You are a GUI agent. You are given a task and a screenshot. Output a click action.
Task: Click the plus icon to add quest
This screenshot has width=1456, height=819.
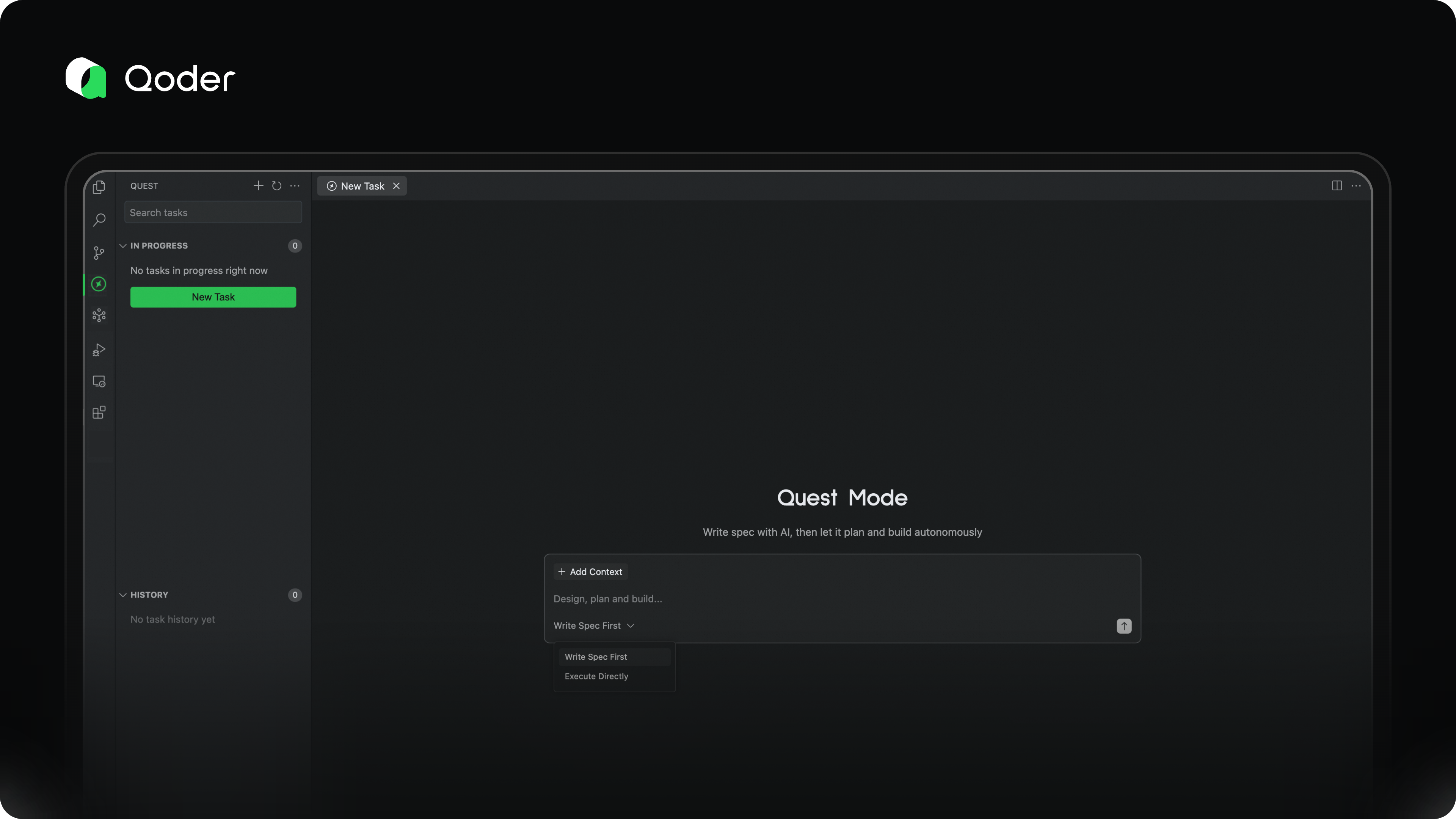pos(258,186)
